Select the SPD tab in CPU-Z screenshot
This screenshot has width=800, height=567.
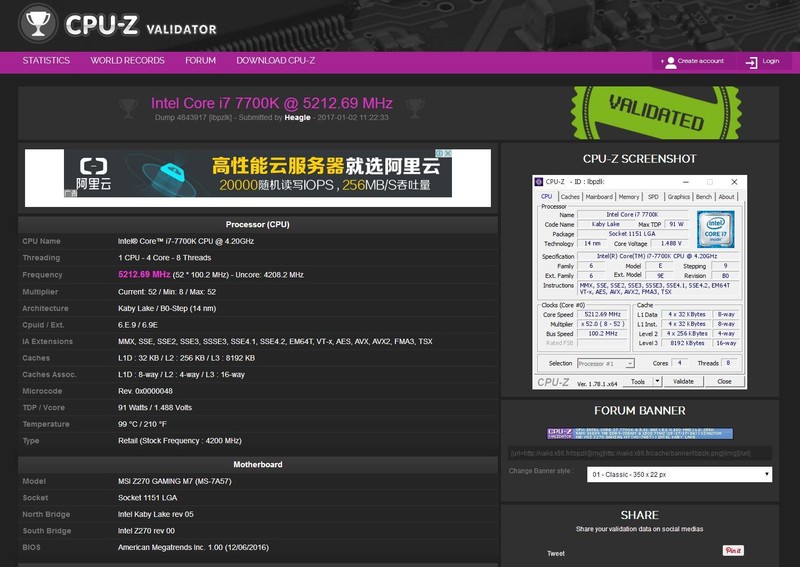[653, 196]
